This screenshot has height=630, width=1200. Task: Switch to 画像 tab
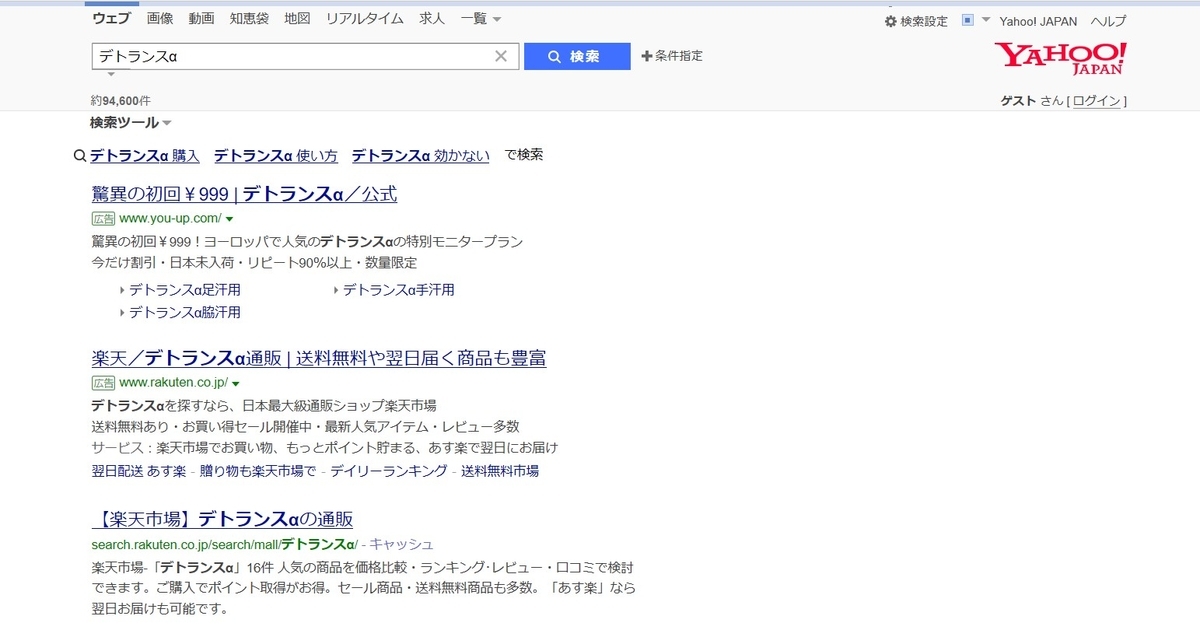(x=159, y=18)
